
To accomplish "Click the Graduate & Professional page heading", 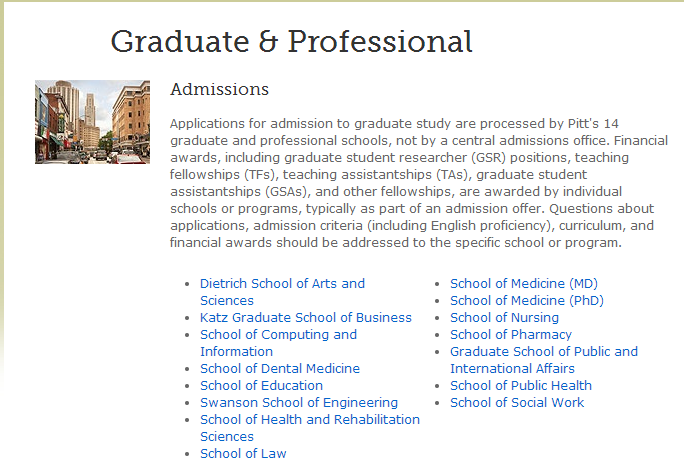I will pos(291,42).
